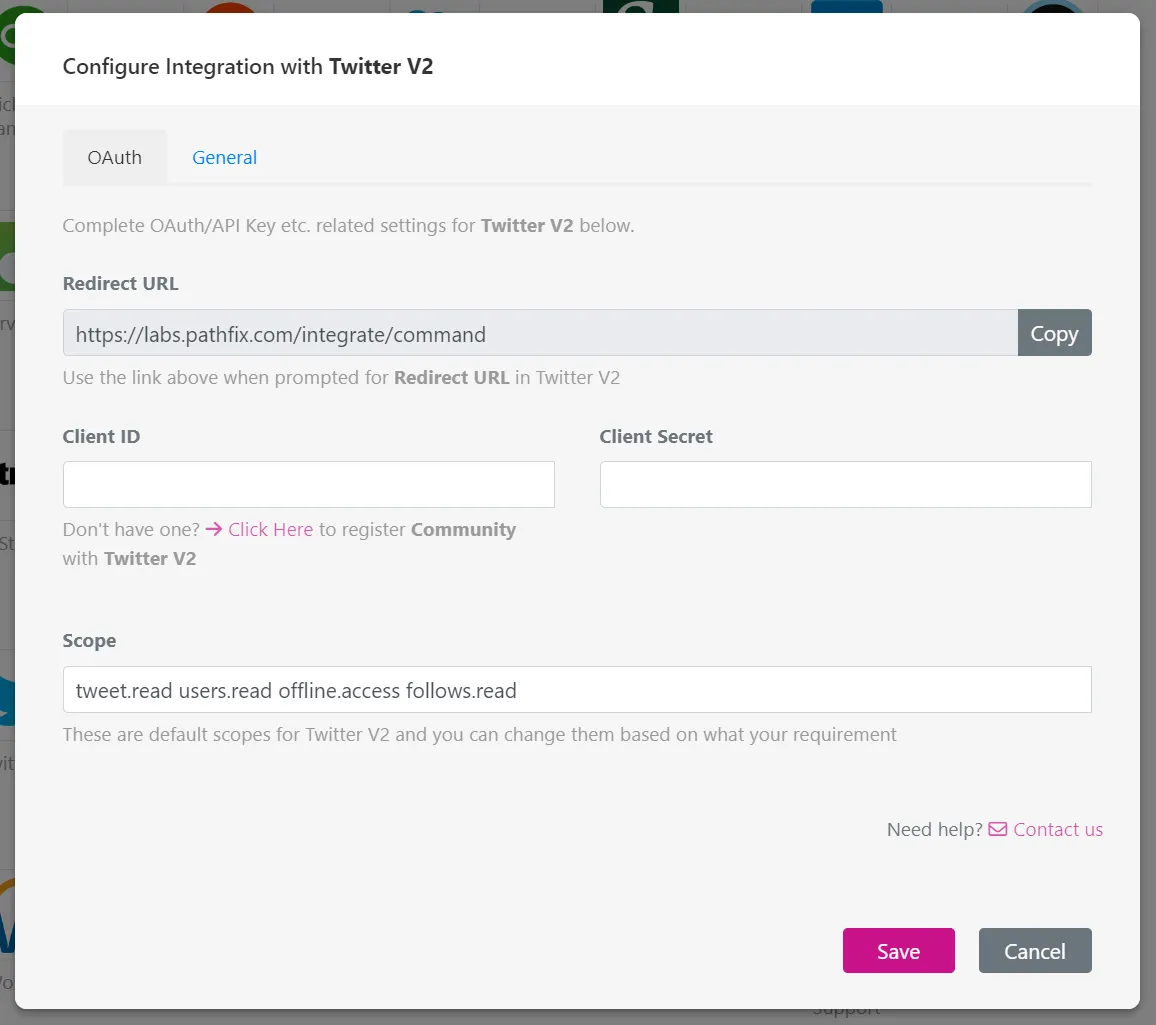Viewport: 1156px width, 1025px height.
Task: Click the envelope icon beside Contact us
Action: [997, 830]
